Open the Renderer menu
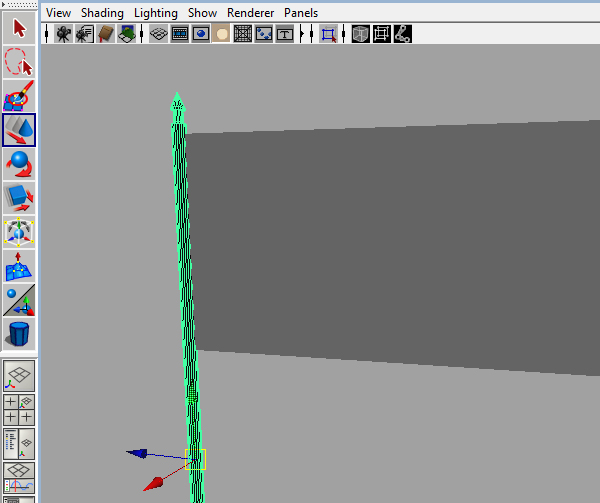The height and width of the screenshot is (503, 600). click(x=251, y=13)
